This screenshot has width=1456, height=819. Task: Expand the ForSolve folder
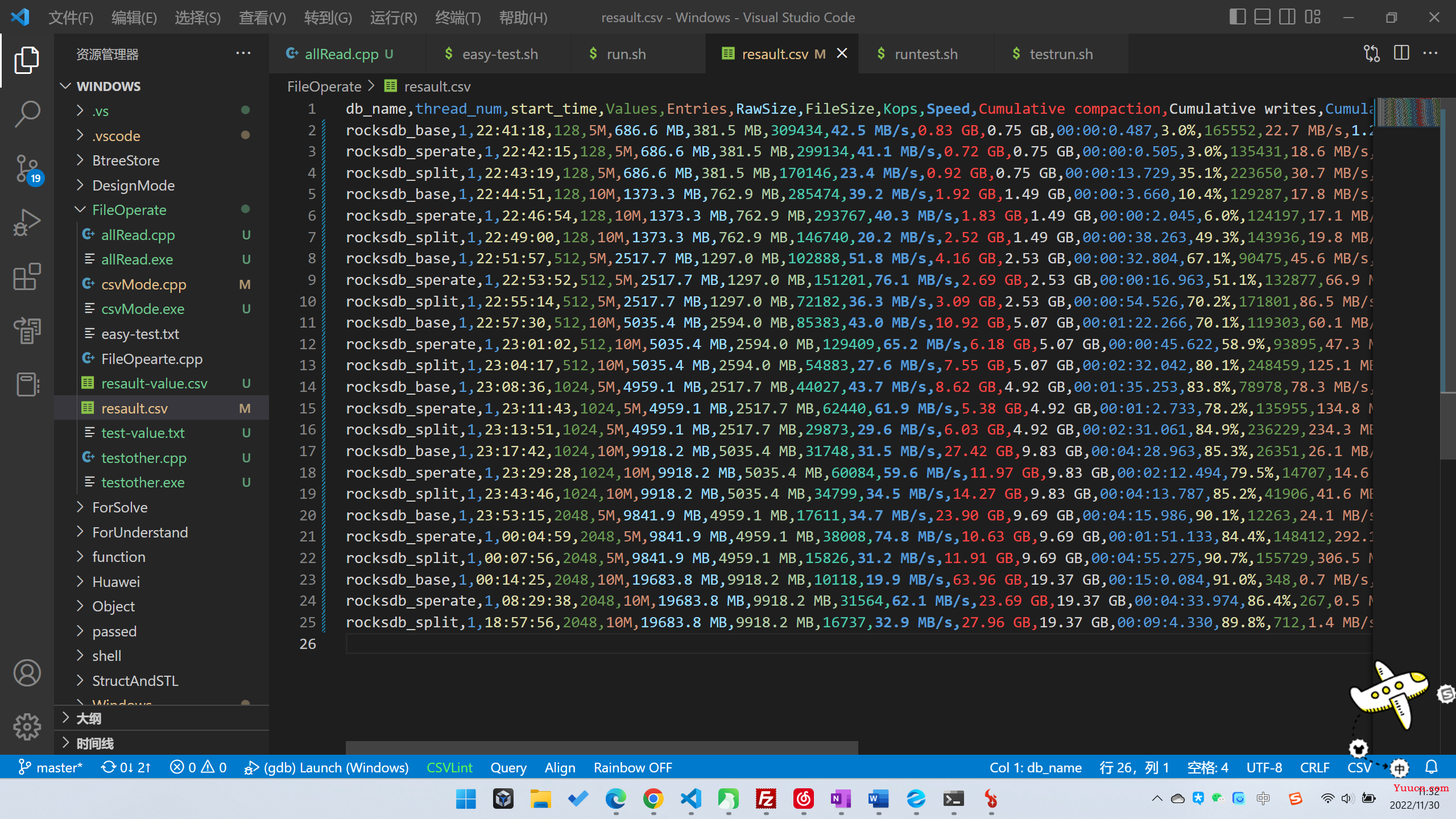pyautogui.click(x=162, y=507)
